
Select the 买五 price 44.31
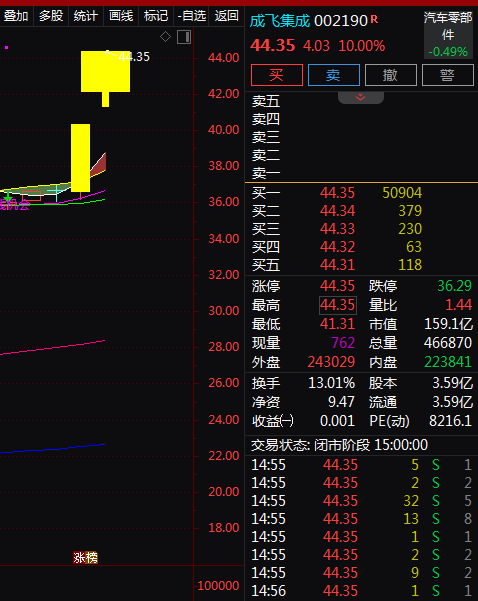coord(337,265)
